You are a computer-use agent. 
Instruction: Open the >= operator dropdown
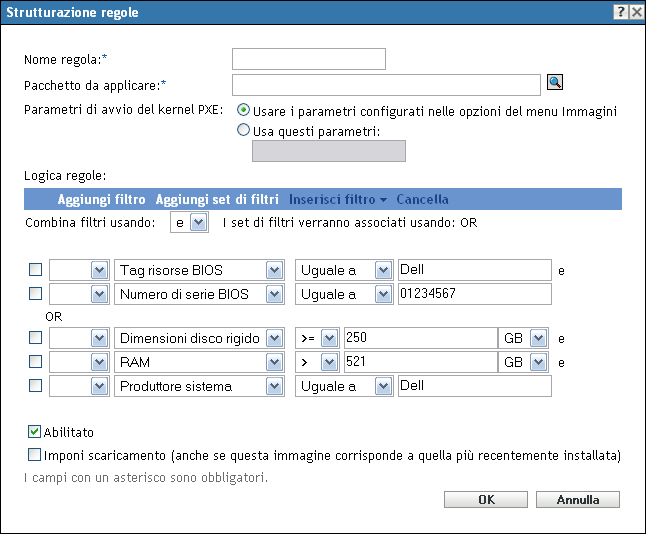pyautogui.click(x=329, y=337)
